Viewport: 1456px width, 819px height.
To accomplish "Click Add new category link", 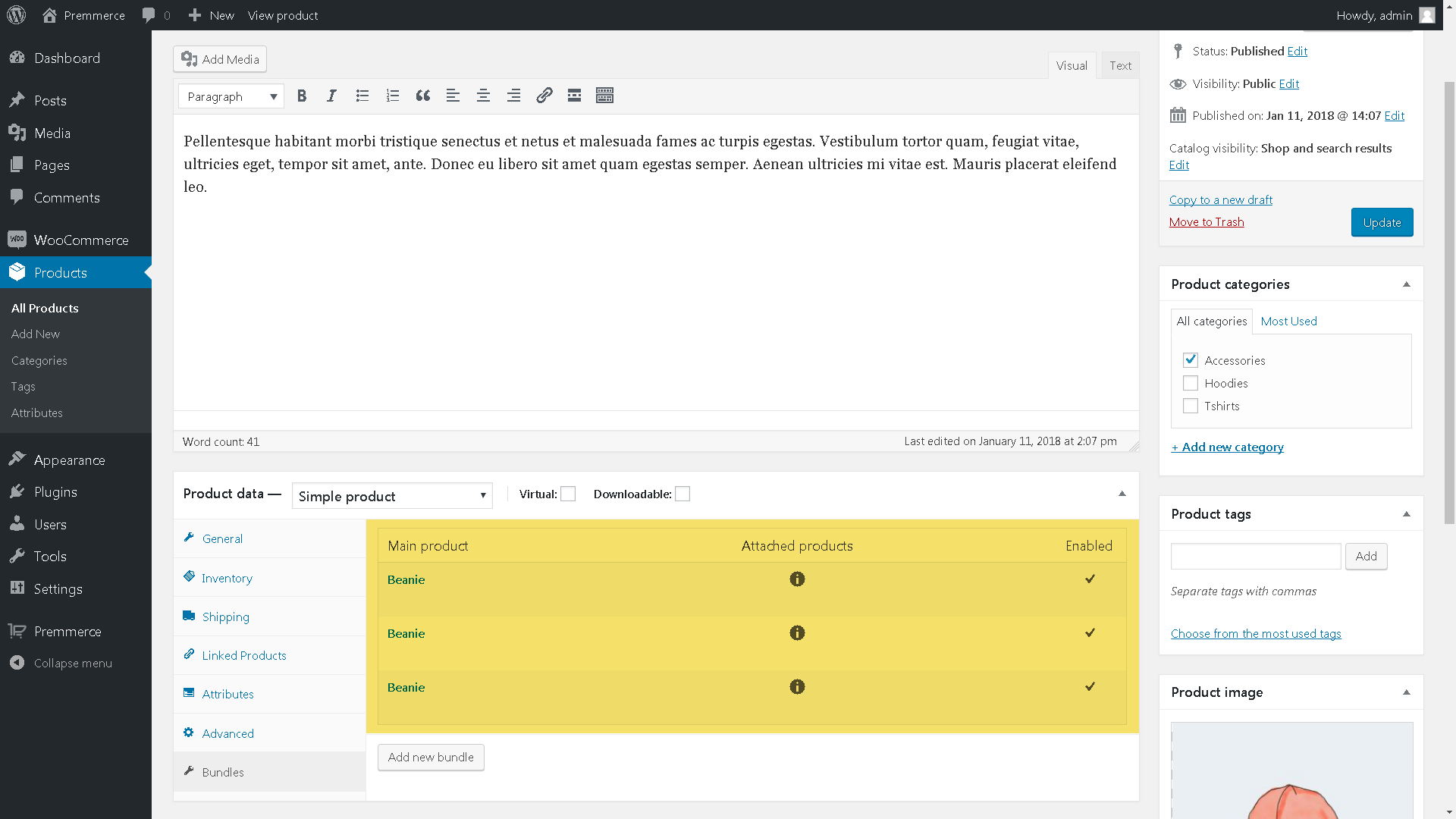I will (x=1227, y=447).
